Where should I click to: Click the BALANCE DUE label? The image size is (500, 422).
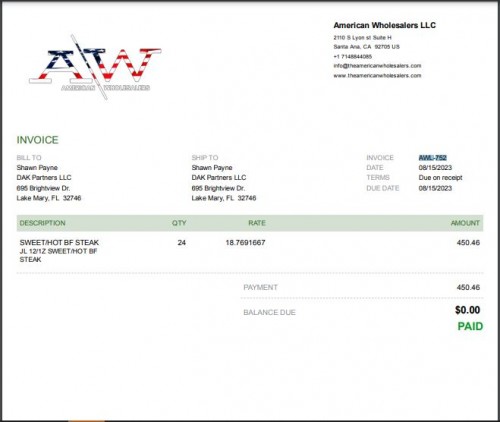[269, 312]
